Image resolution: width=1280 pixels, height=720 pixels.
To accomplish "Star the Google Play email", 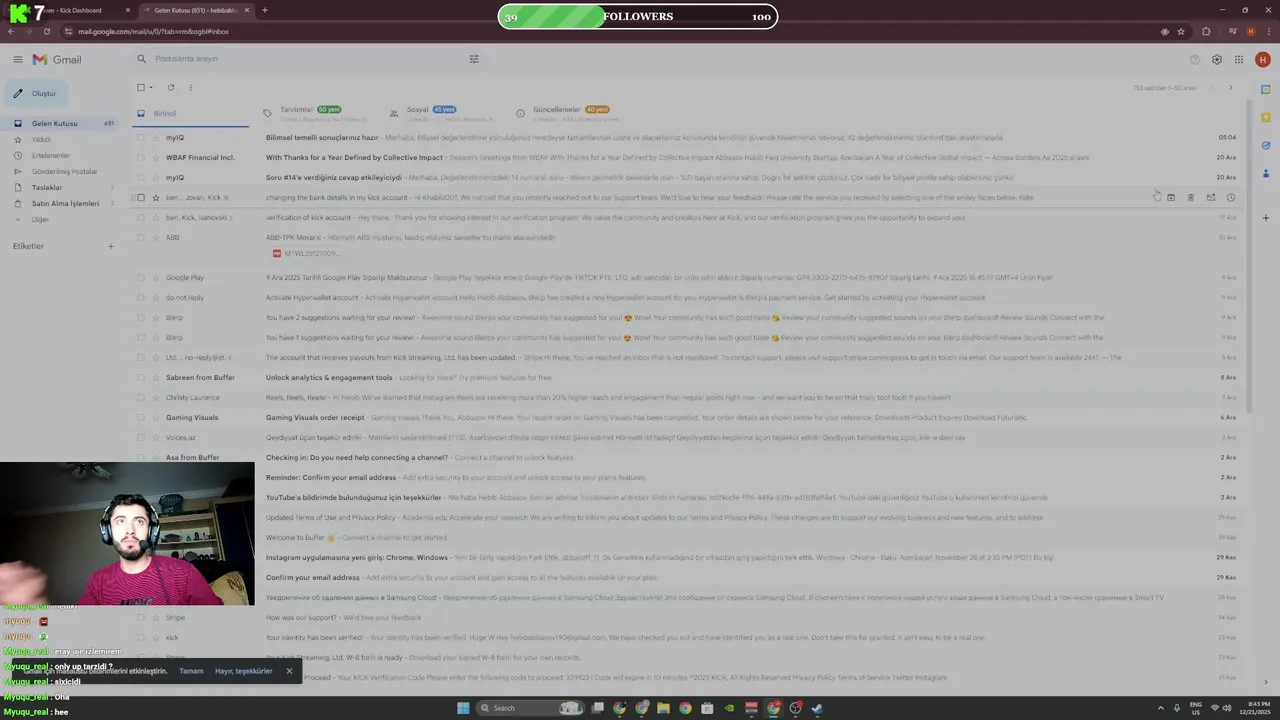I will coord(156,278).
